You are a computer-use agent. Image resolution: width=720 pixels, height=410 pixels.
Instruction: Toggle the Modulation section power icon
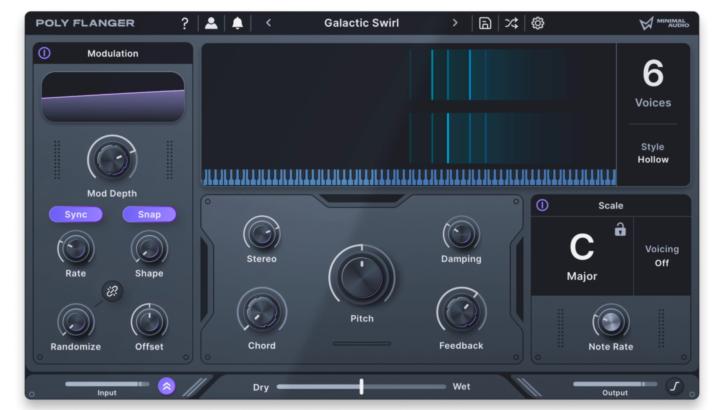pyautogui.click(x=45, y=53)
